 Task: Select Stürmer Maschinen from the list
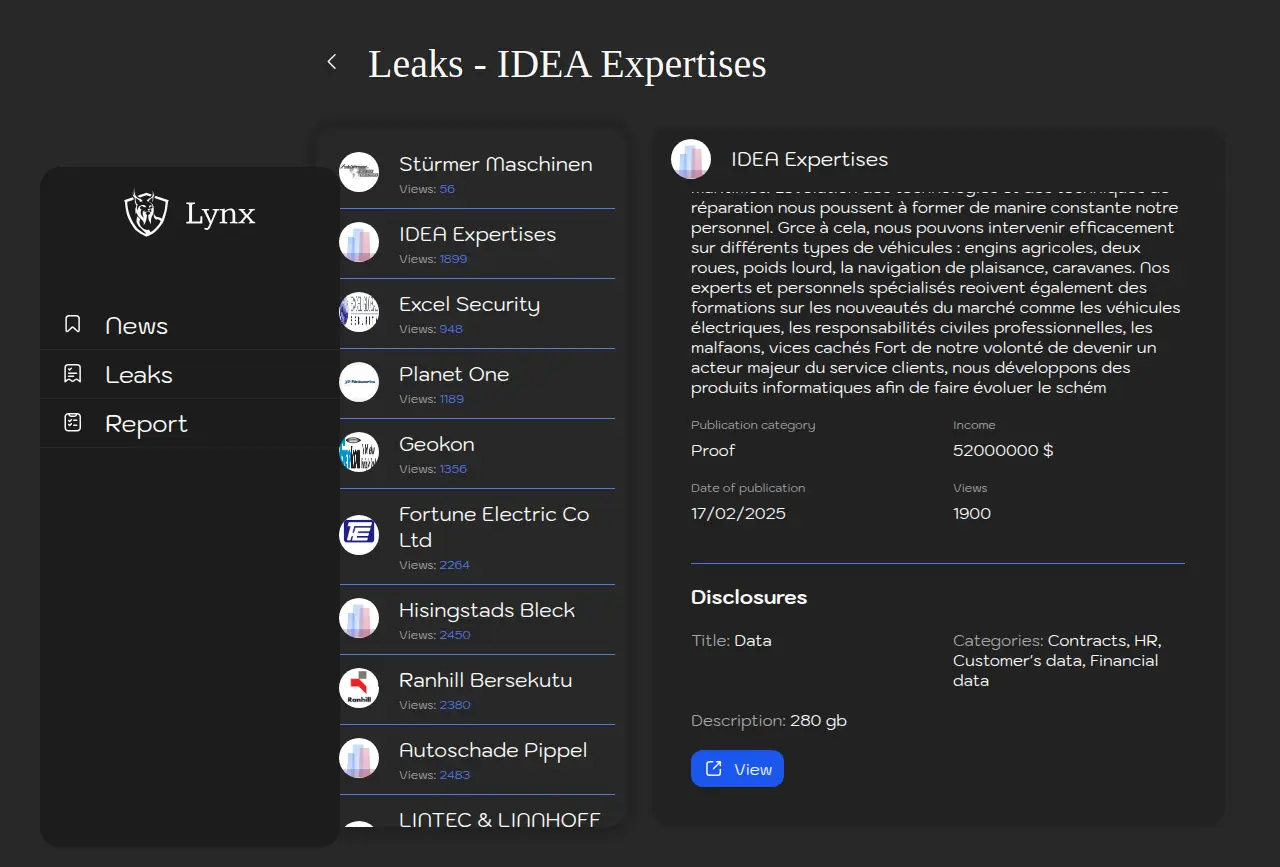[x=495, y=165]
